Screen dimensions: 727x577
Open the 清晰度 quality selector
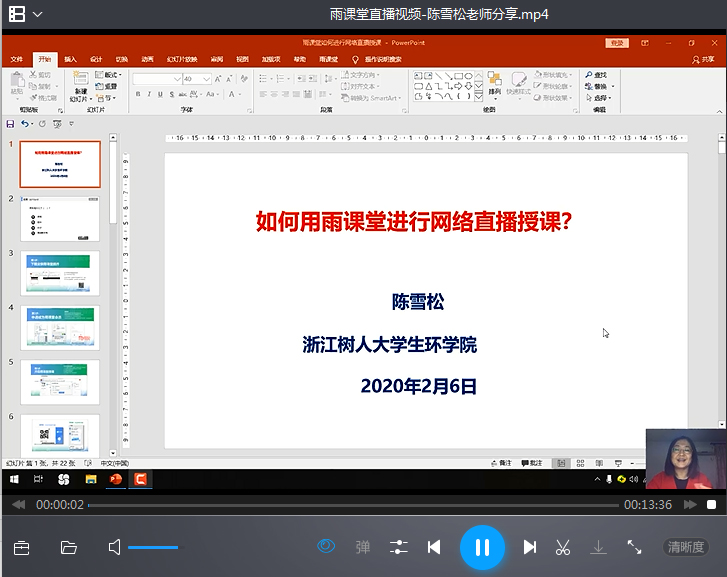[686, 547]
